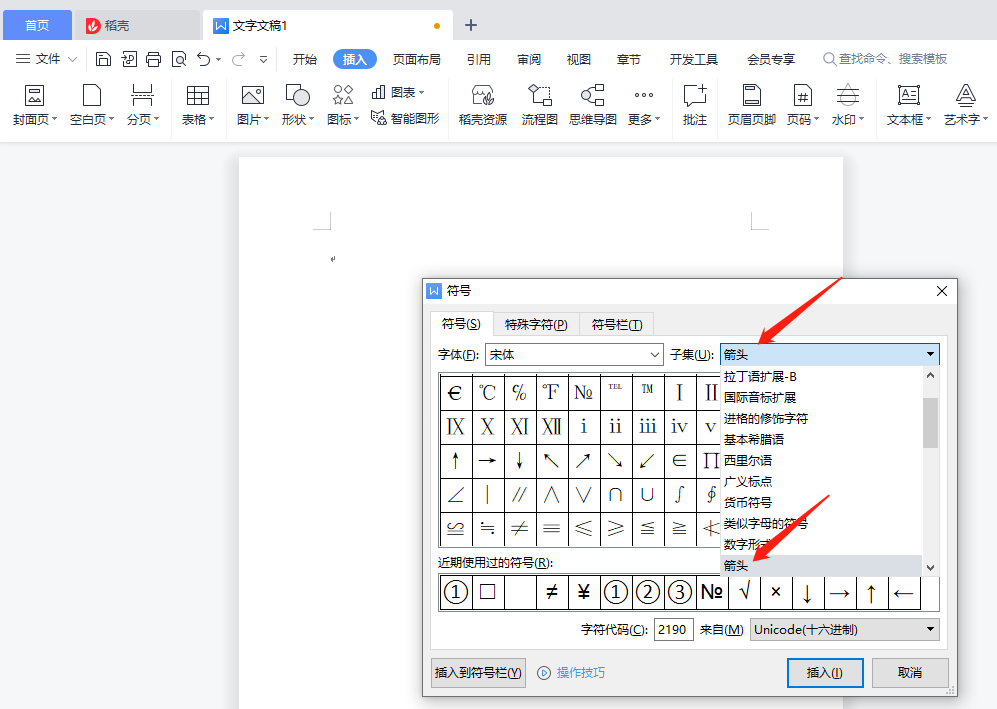Open the References (引用) ribbon tab

[x=478, y=59]
